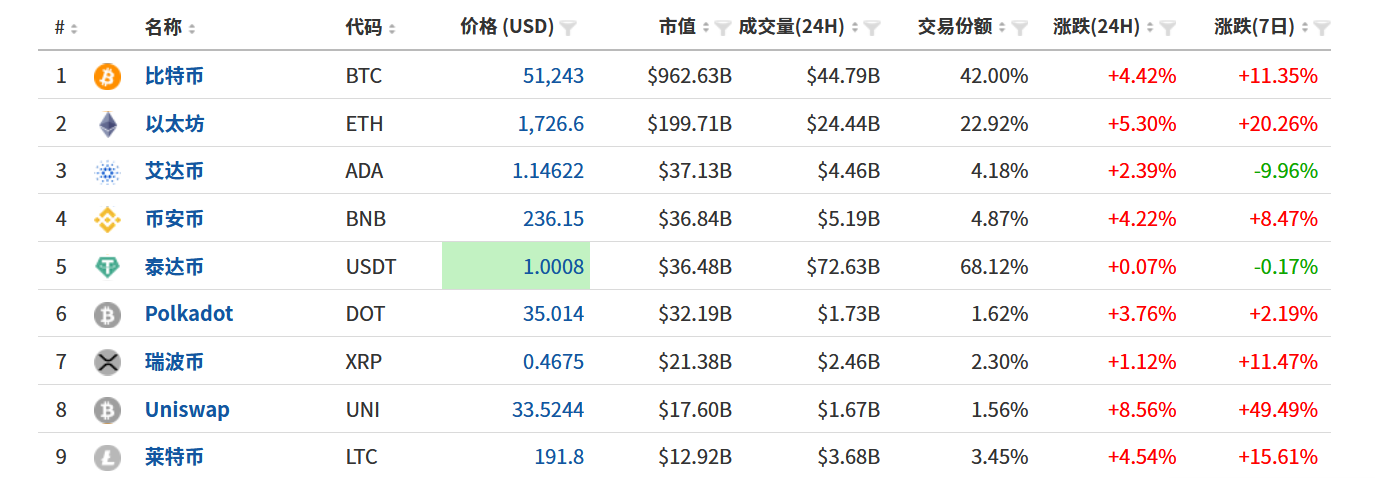The height and width of the screenshot is (478, 1375).
Task: Click the Bitcoin coin icon
Action: (x=107, y=76)
